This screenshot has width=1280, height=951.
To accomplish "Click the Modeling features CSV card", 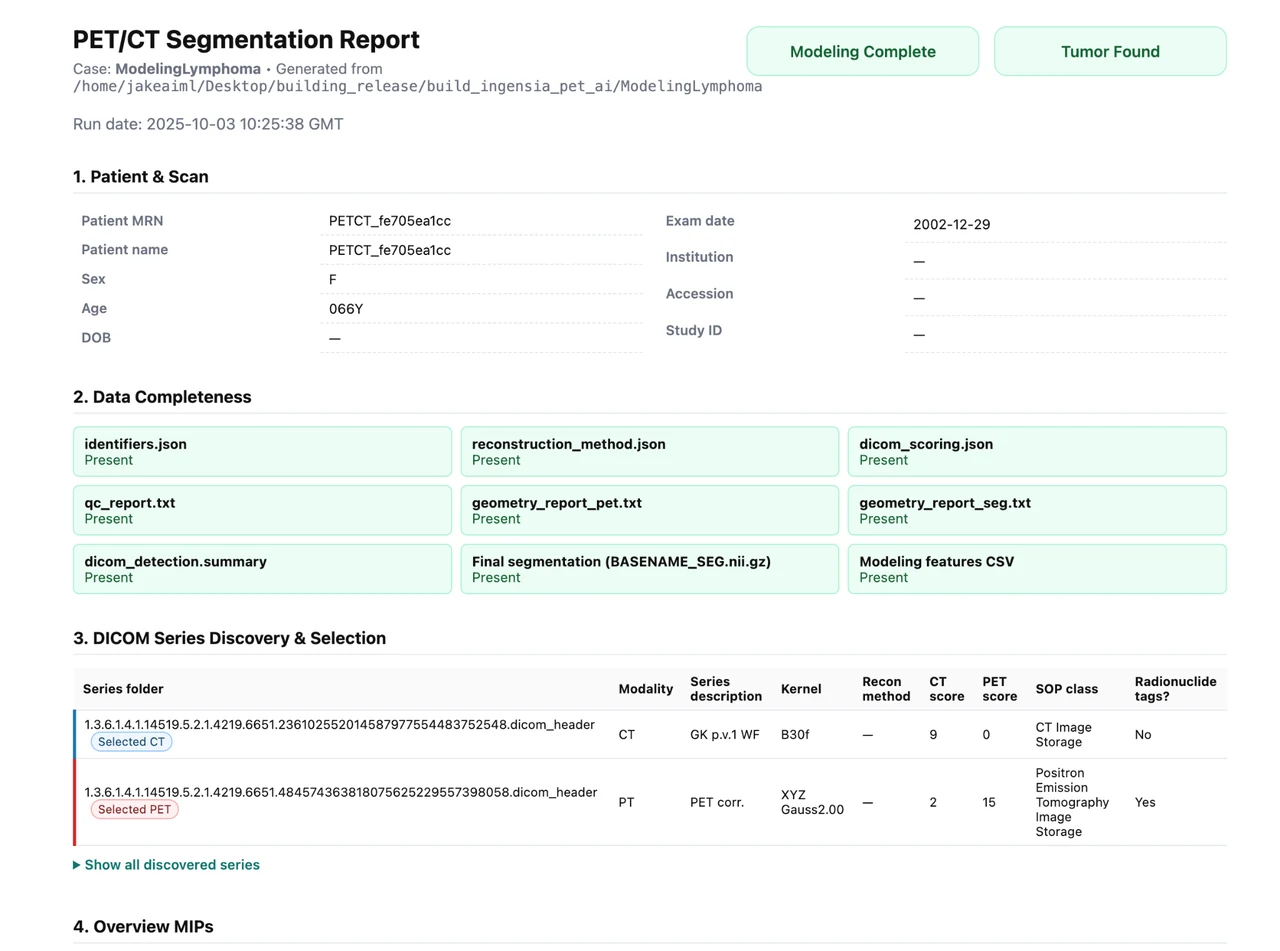I will coord(1037,569).
